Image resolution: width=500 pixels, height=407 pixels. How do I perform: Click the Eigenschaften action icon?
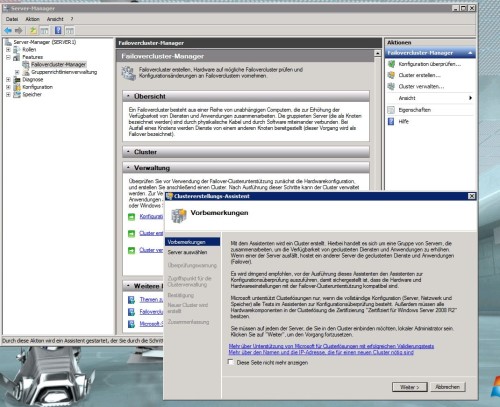pos(391,110)
